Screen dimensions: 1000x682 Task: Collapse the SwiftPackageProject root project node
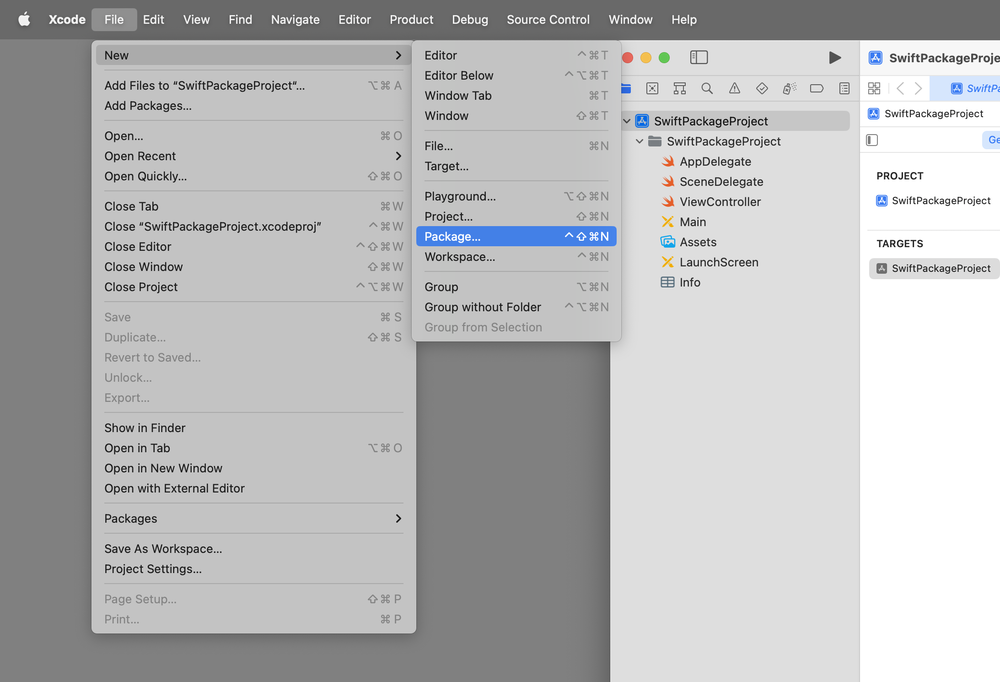point(627,121)
